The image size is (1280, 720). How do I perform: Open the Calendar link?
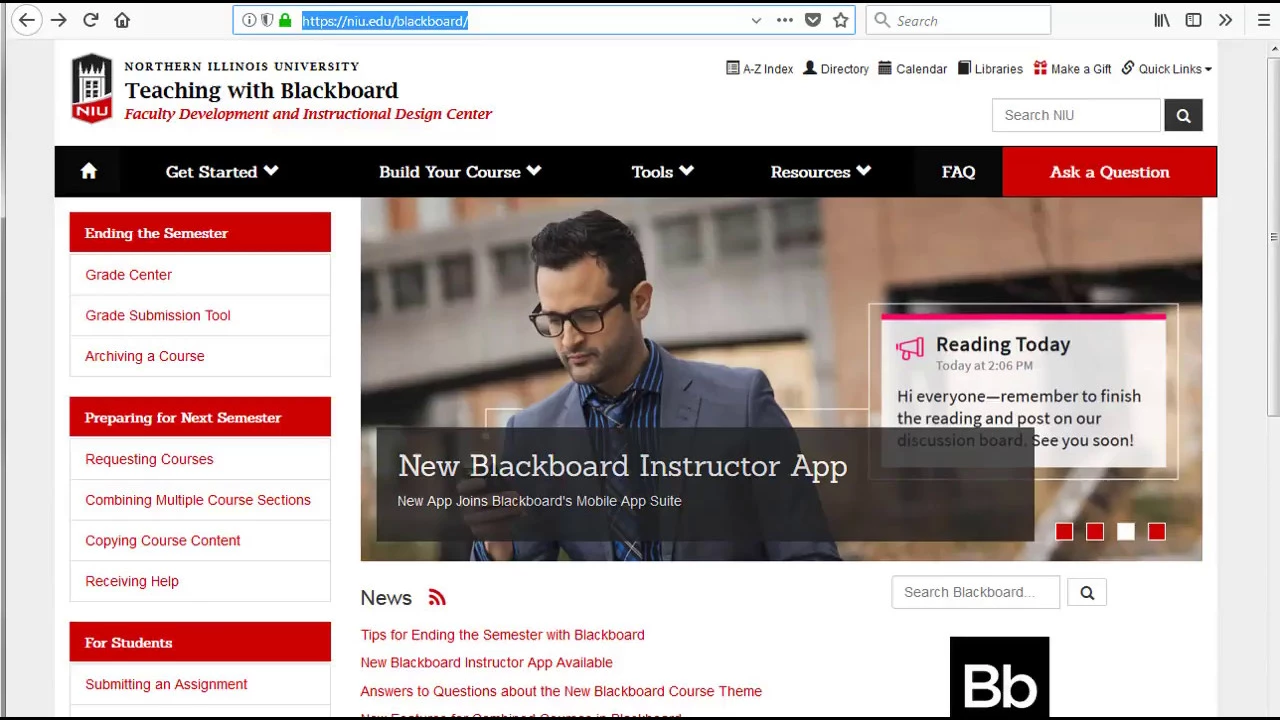click(x=912, y=69)
